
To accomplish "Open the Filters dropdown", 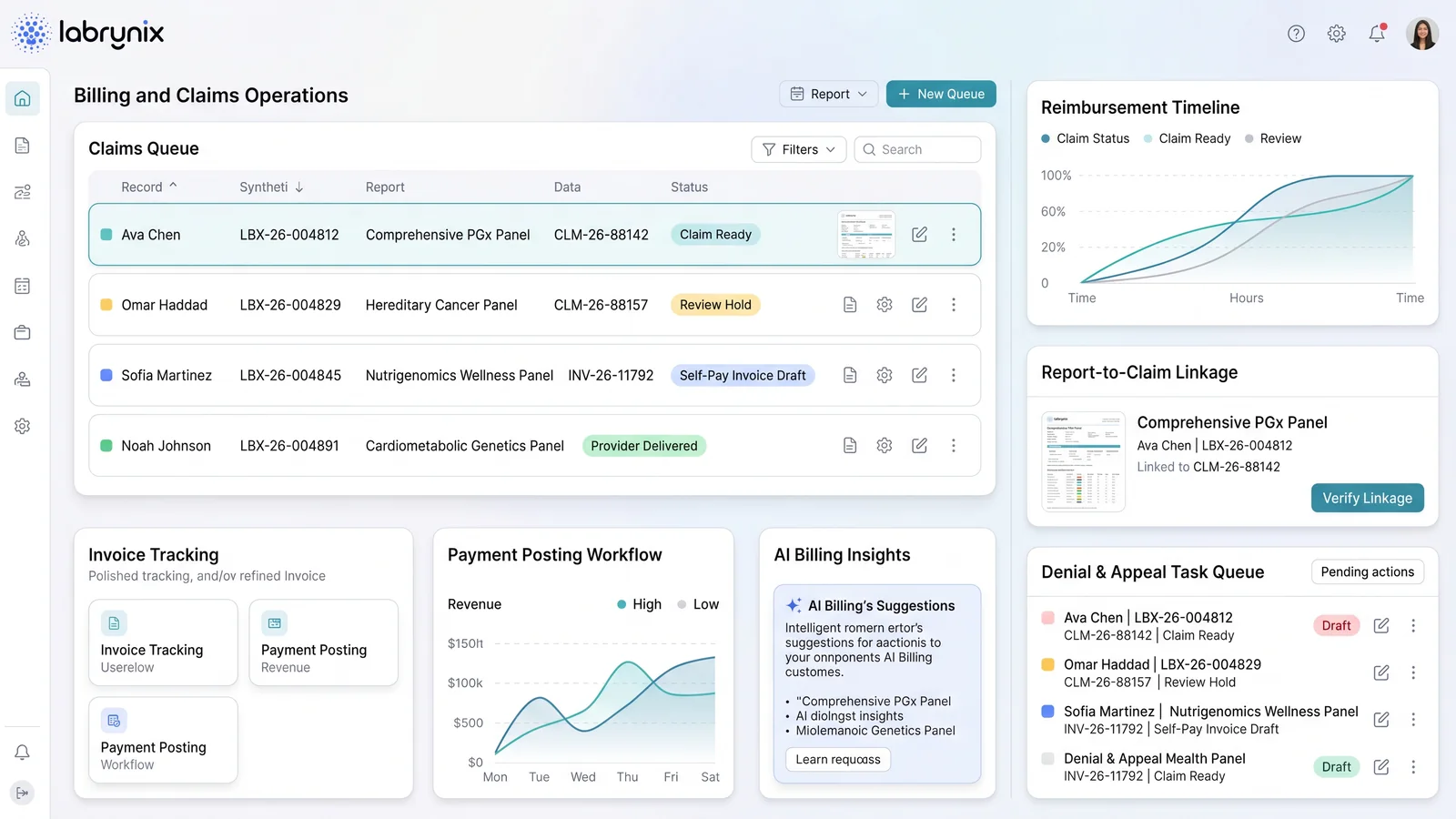I will point(799,149).
